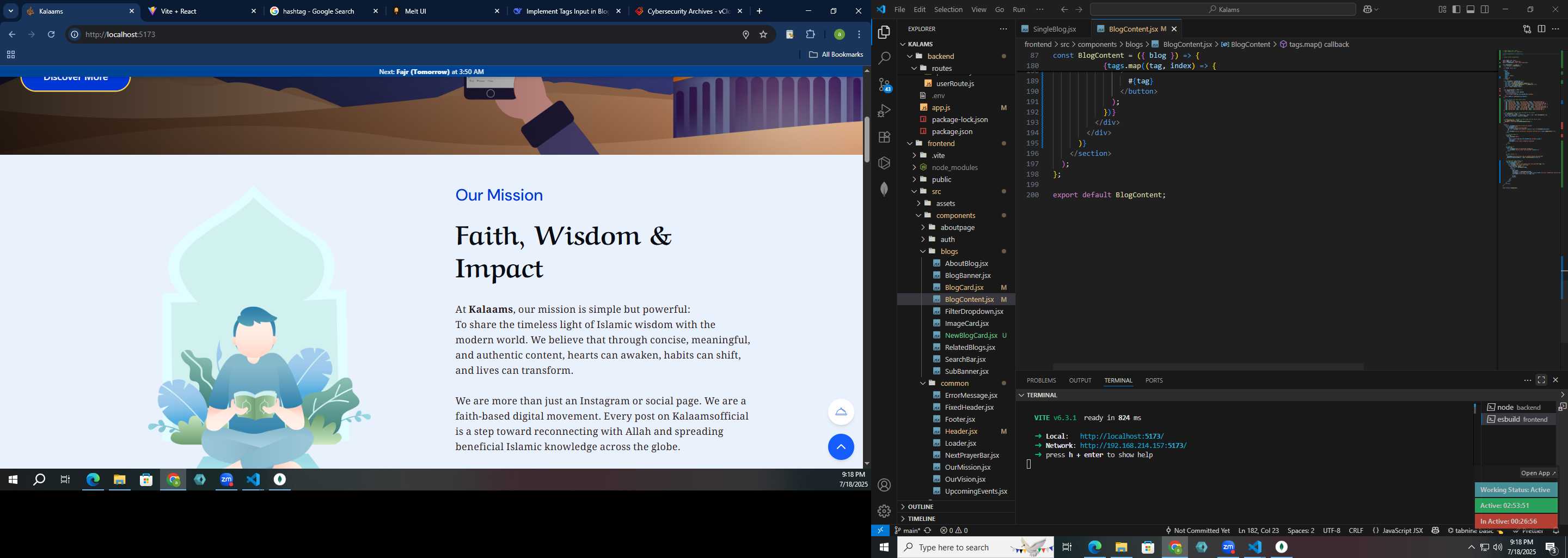The width and height of the screenshot is (1568, 558).
Task: Open Chrome extensions puzzle icon
Action: point(810,35)
